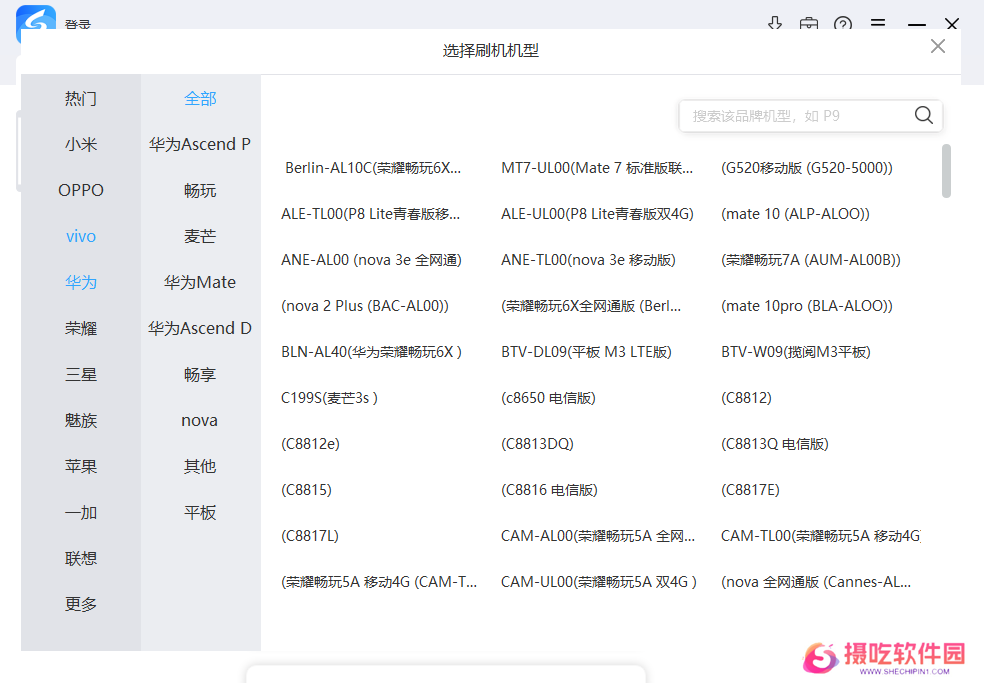Select 苹果 in brand list
This screenshot has width=984, height=683.
tap(81, 466)
